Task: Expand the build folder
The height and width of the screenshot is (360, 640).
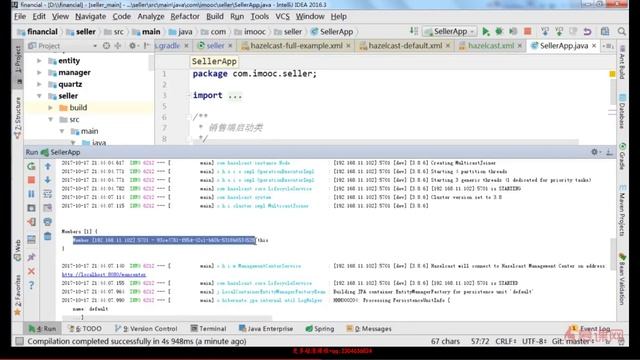Action: click(x=50, y=107)
